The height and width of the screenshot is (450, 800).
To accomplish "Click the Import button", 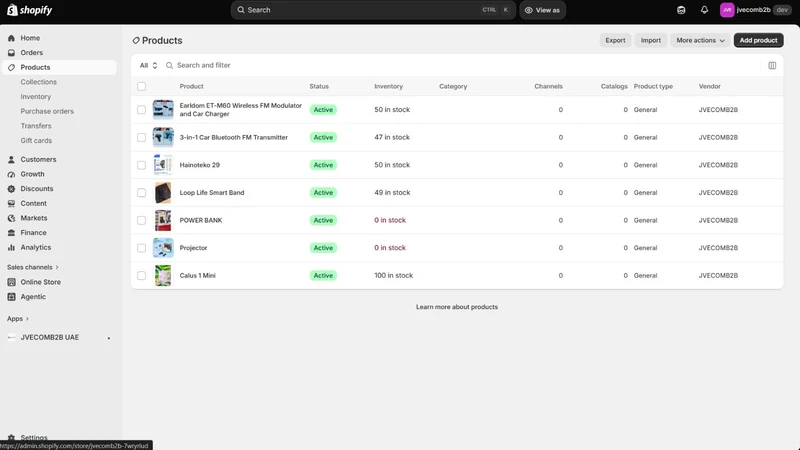I will (651, 40).
